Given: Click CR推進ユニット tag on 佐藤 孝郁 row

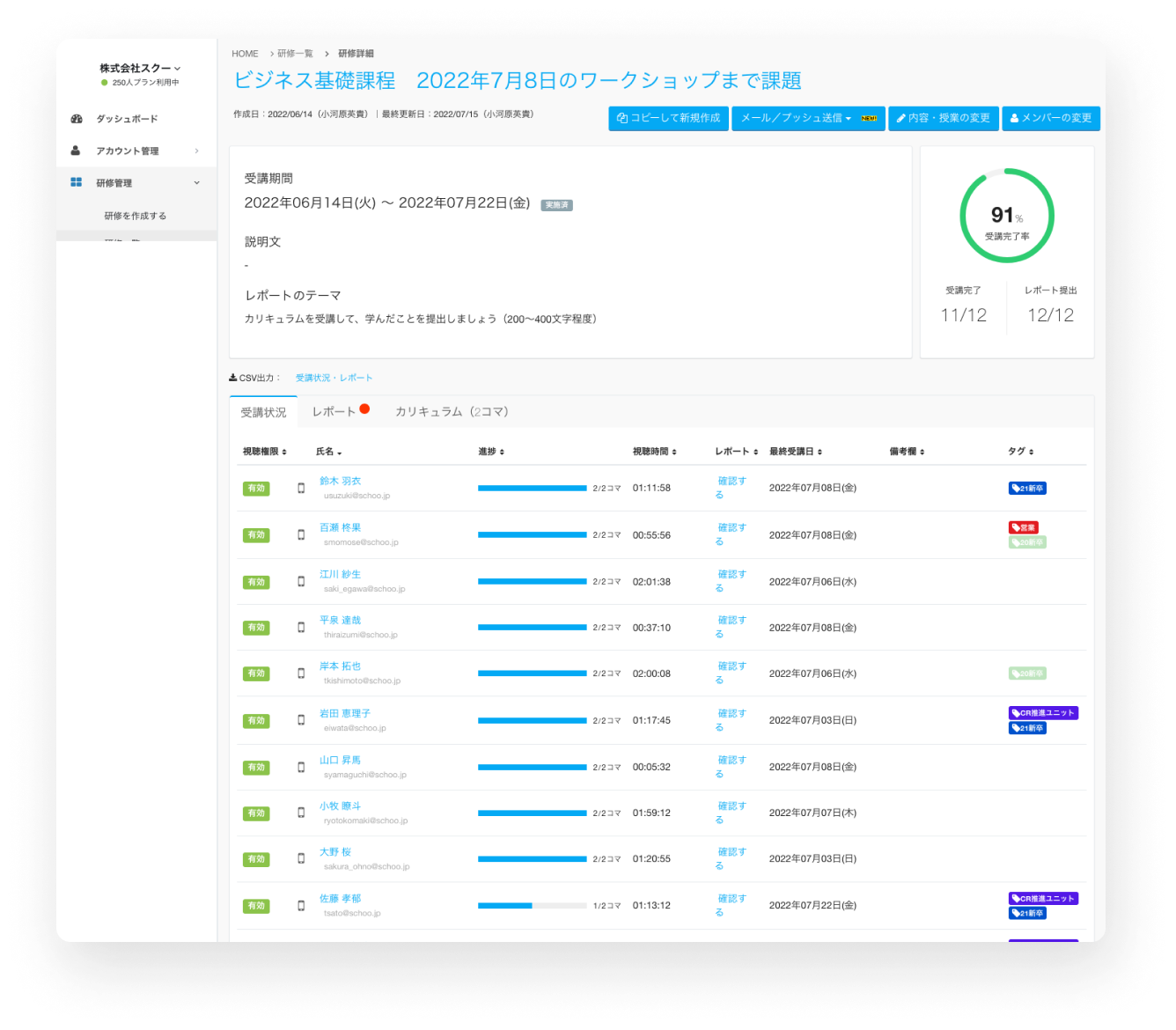Looking at the screenshot, I should point(1043,899).
